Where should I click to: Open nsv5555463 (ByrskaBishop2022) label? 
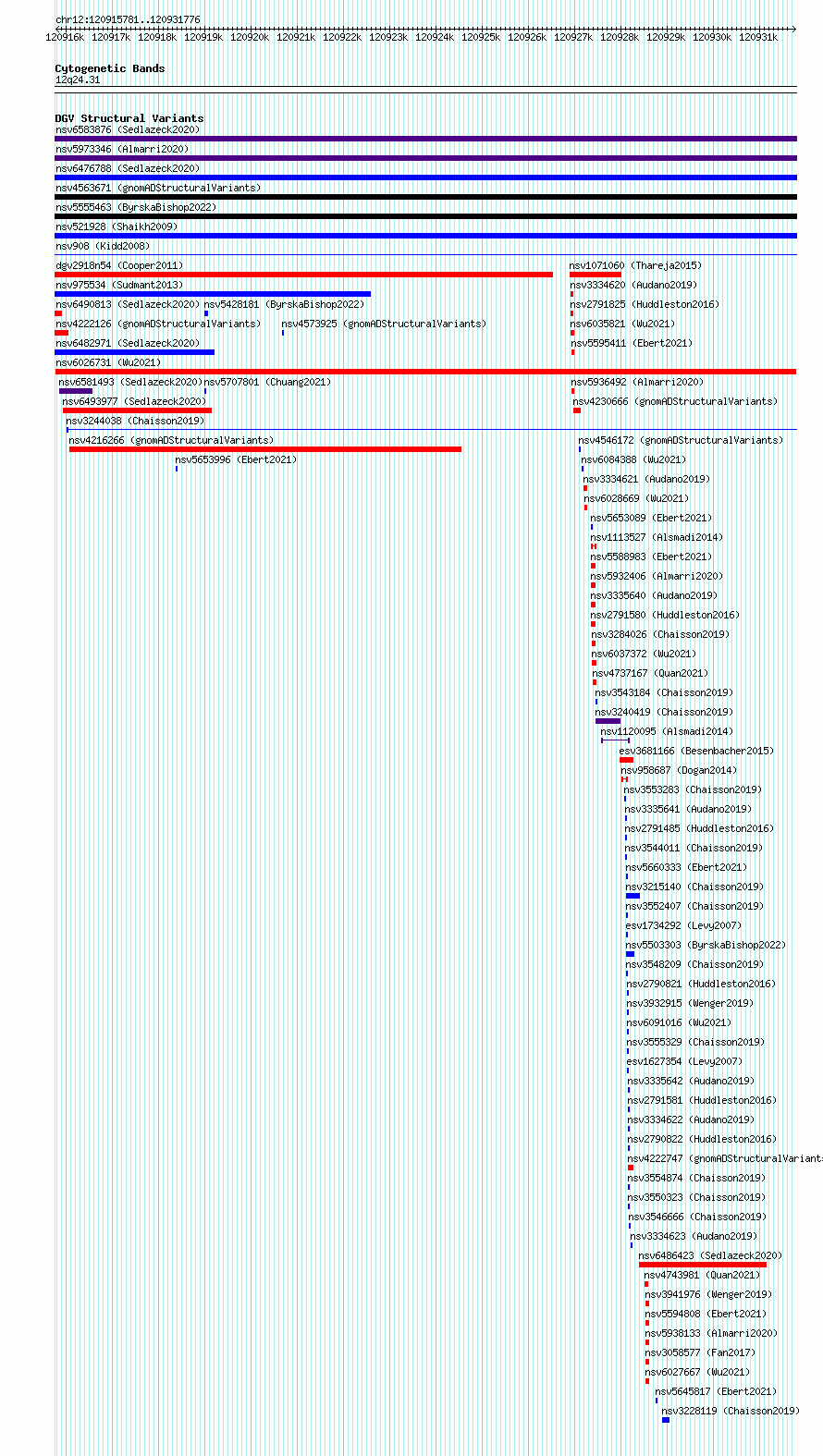(x=136, y=208)
